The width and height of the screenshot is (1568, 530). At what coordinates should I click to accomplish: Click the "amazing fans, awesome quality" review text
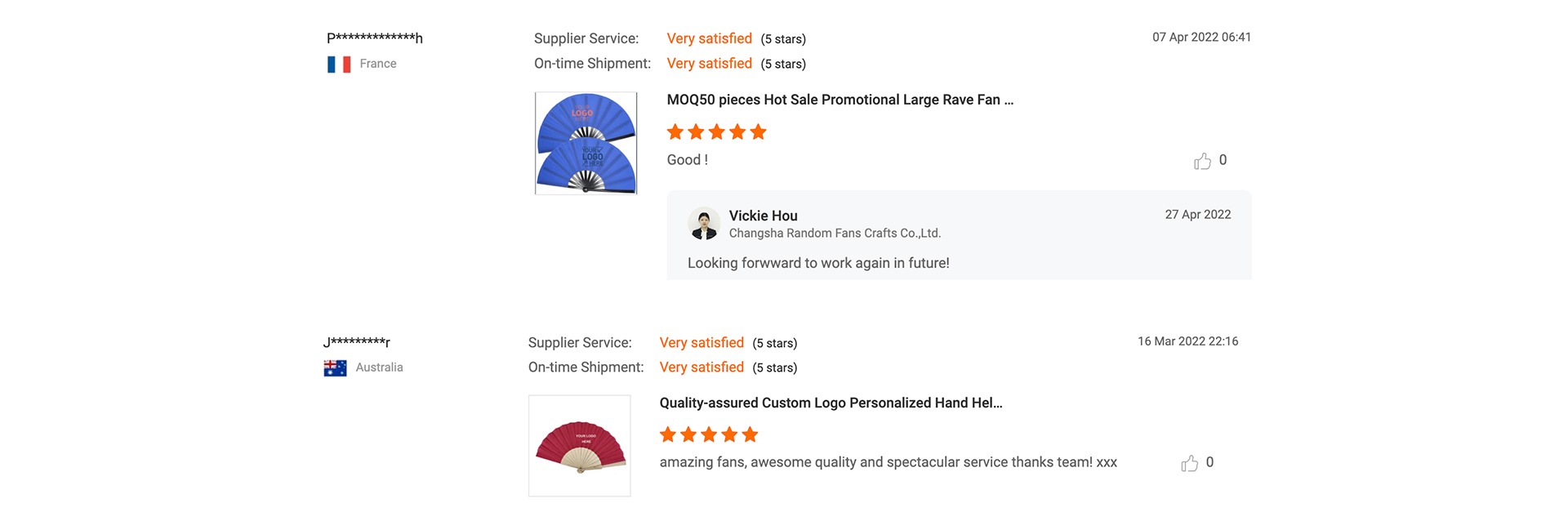(888, 462)
